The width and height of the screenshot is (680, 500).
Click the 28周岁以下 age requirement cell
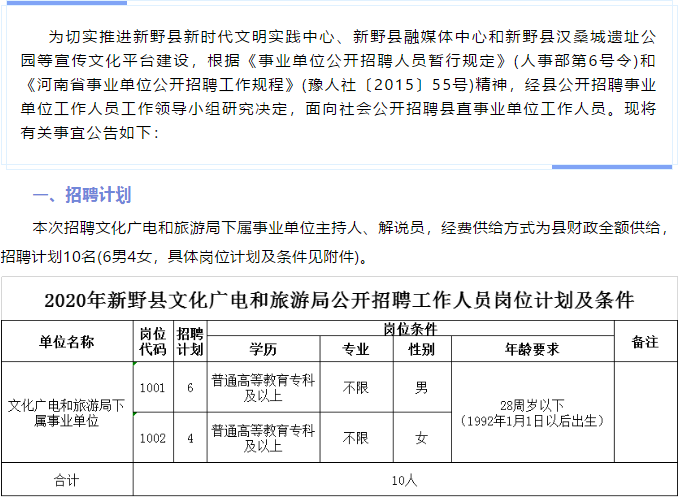point(532,412)
